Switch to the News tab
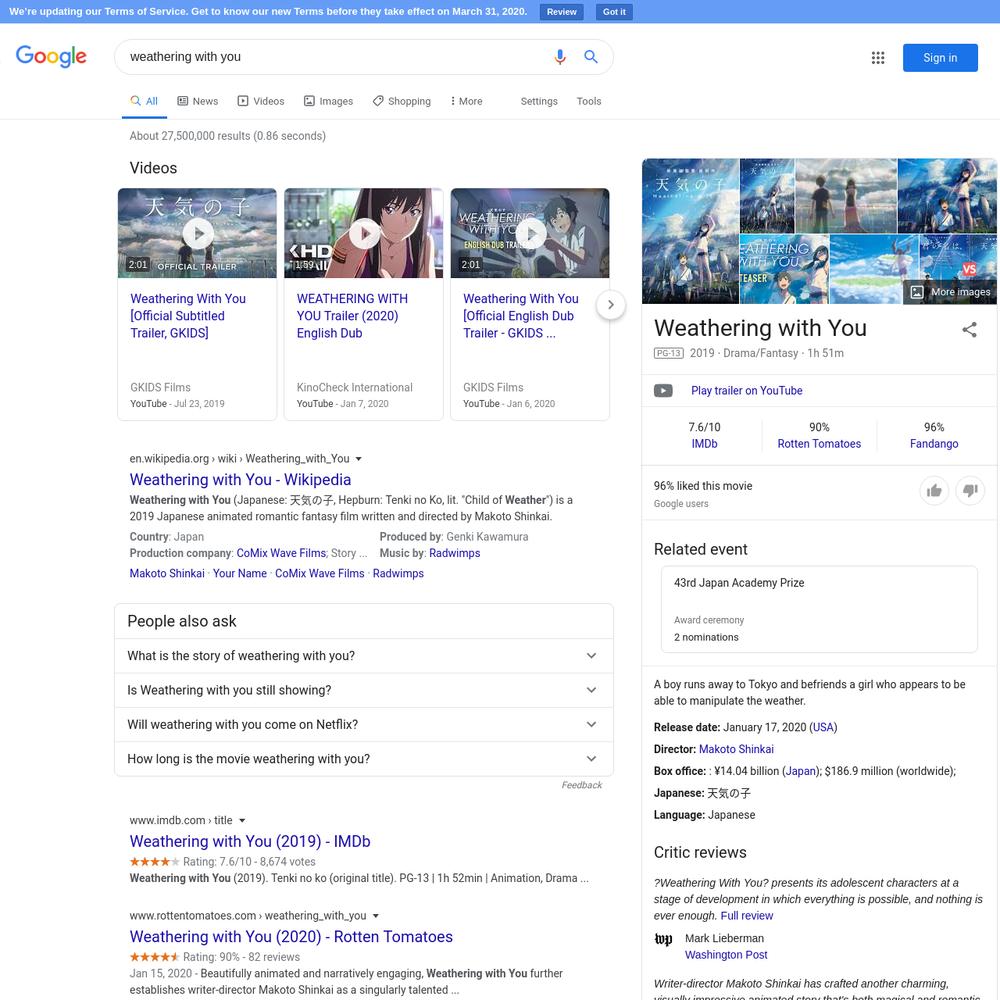Screen dimensions: 1000x1000 click(x=198, y=101)
